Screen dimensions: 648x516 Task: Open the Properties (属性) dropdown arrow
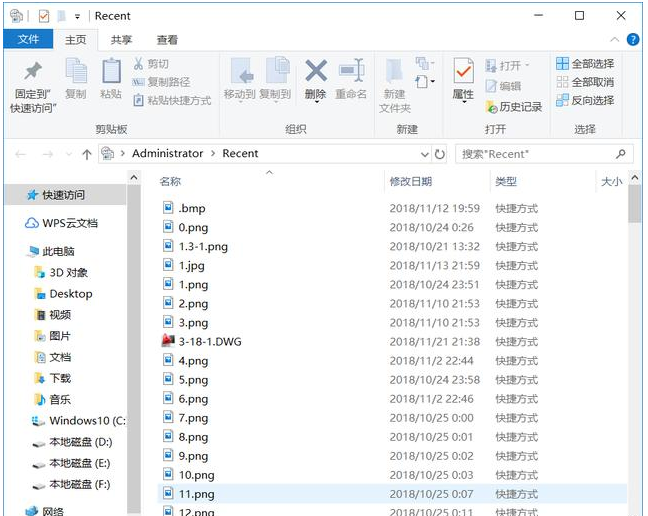coord(463,102)
